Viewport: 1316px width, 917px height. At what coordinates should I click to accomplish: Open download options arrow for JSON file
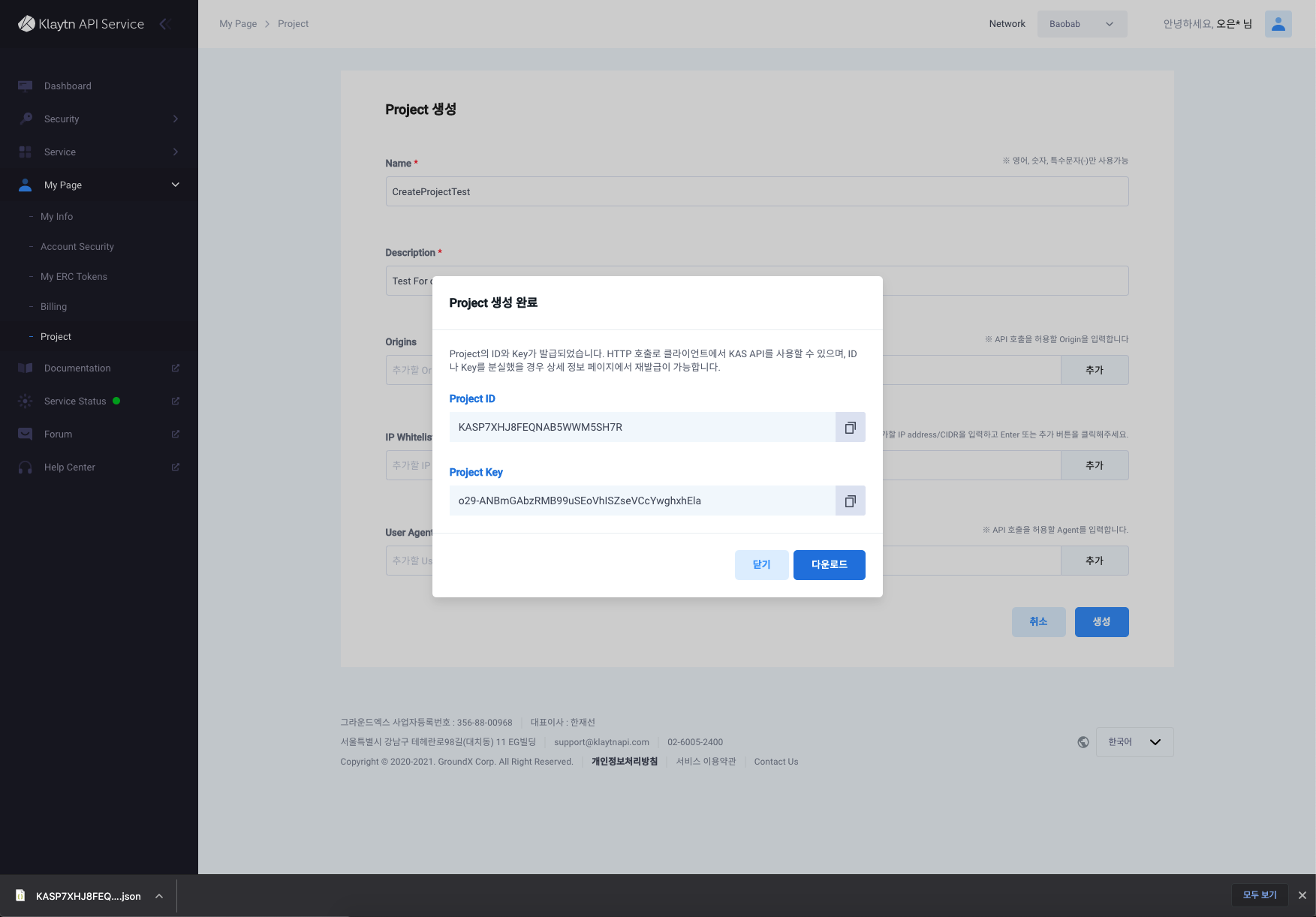[x=159, y=896]
